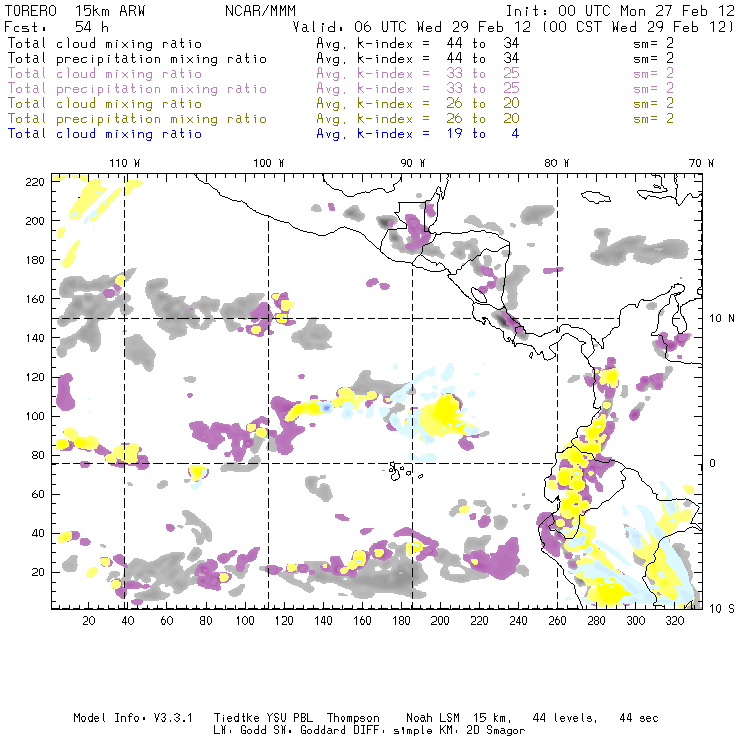
Task: Click the olive "Total precipitation mixing ratio" legend line
Action: click(x=137, y=118)
